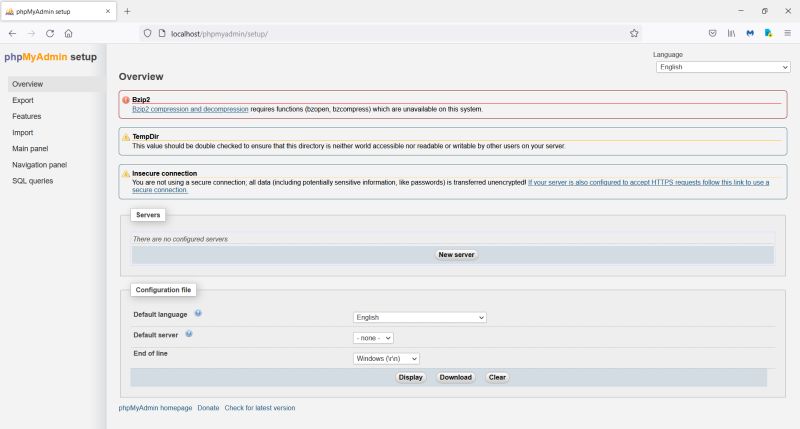Open the Default server dropdown
Viewport: 800px width, 429px height.
(373, 338)
